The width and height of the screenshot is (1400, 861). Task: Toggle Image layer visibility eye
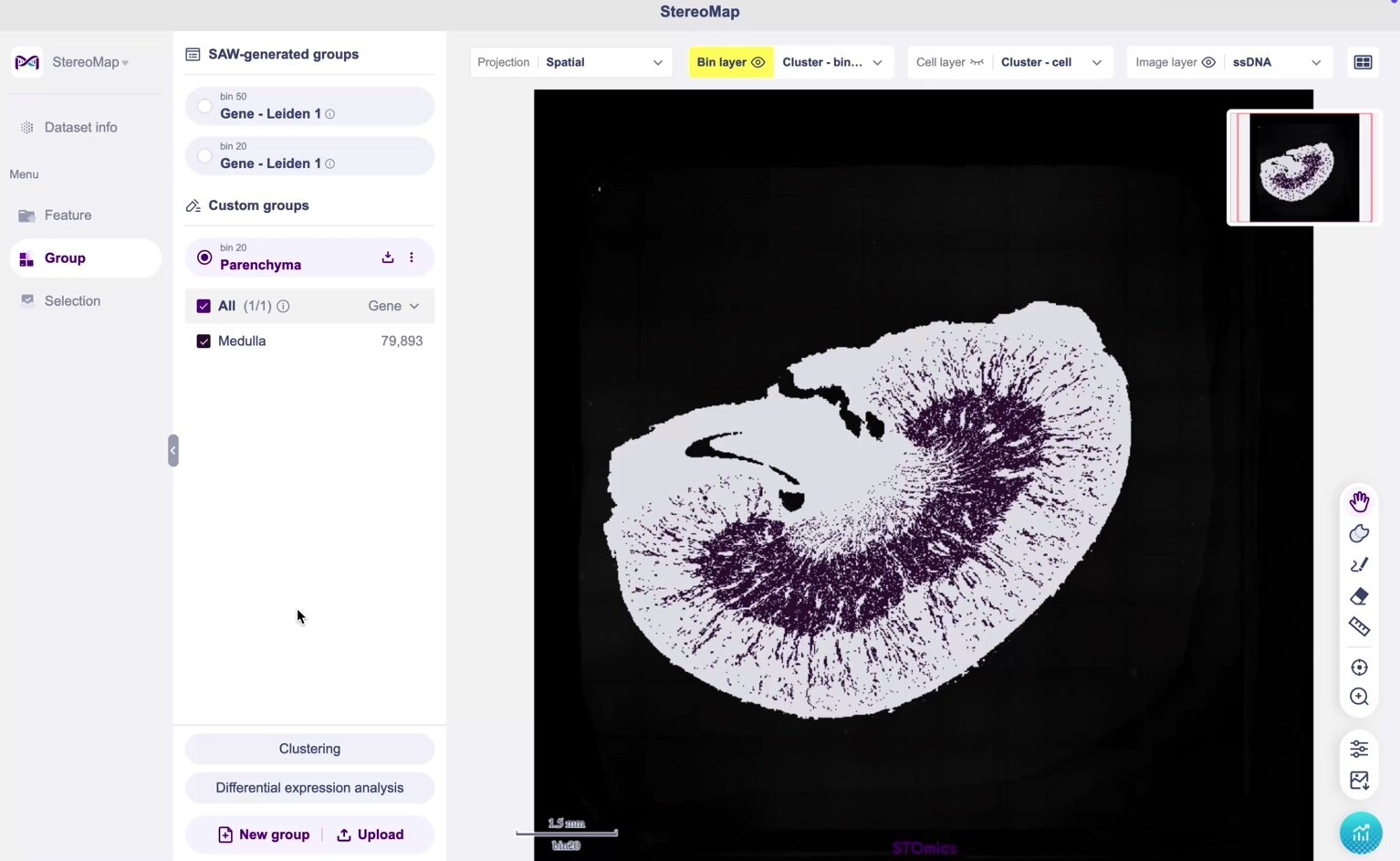point(1208,62)
